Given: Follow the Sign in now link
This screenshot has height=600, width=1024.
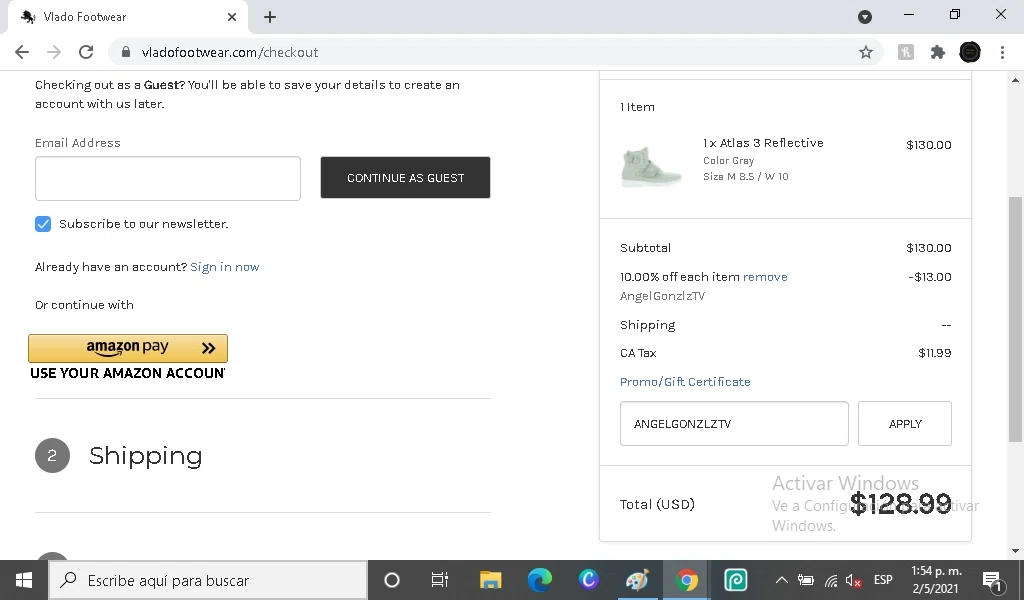Looking at the screenshot, I should click(225, 267).
